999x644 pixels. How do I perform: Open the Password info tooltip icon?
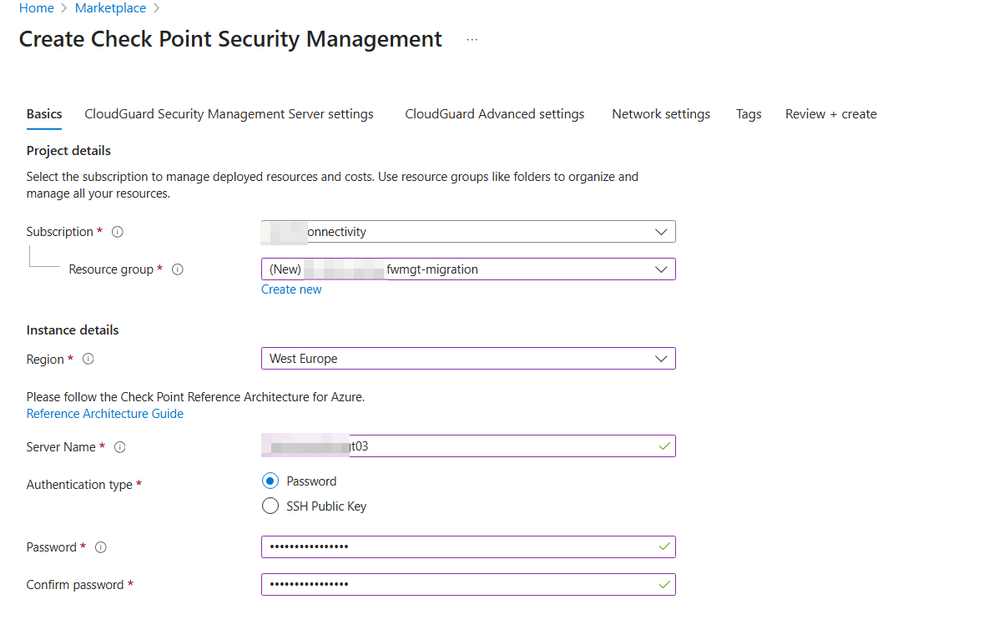tap(101, 547)
